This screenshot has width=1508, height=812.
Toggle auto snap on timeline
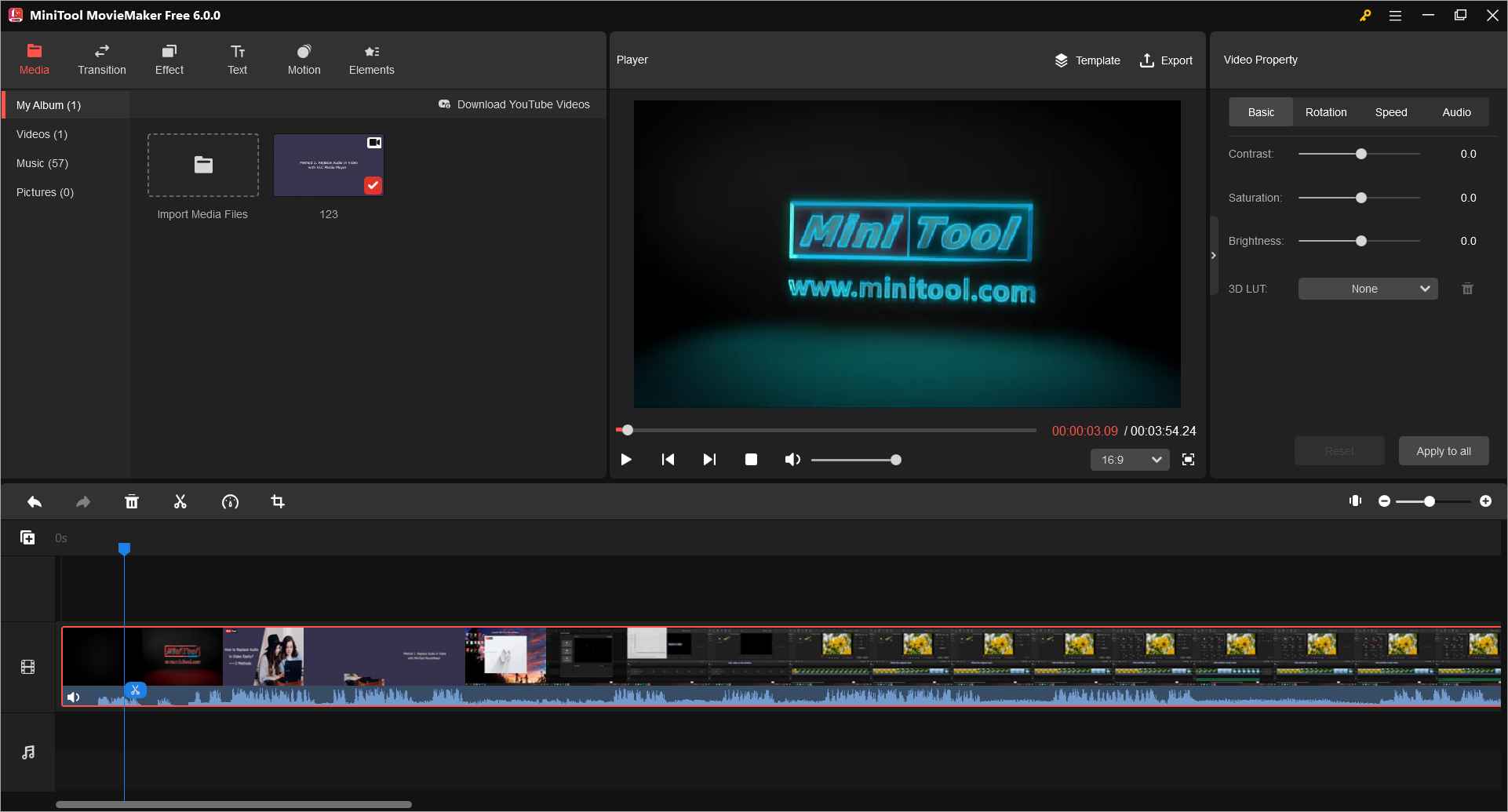click(x=1355, y=501)
